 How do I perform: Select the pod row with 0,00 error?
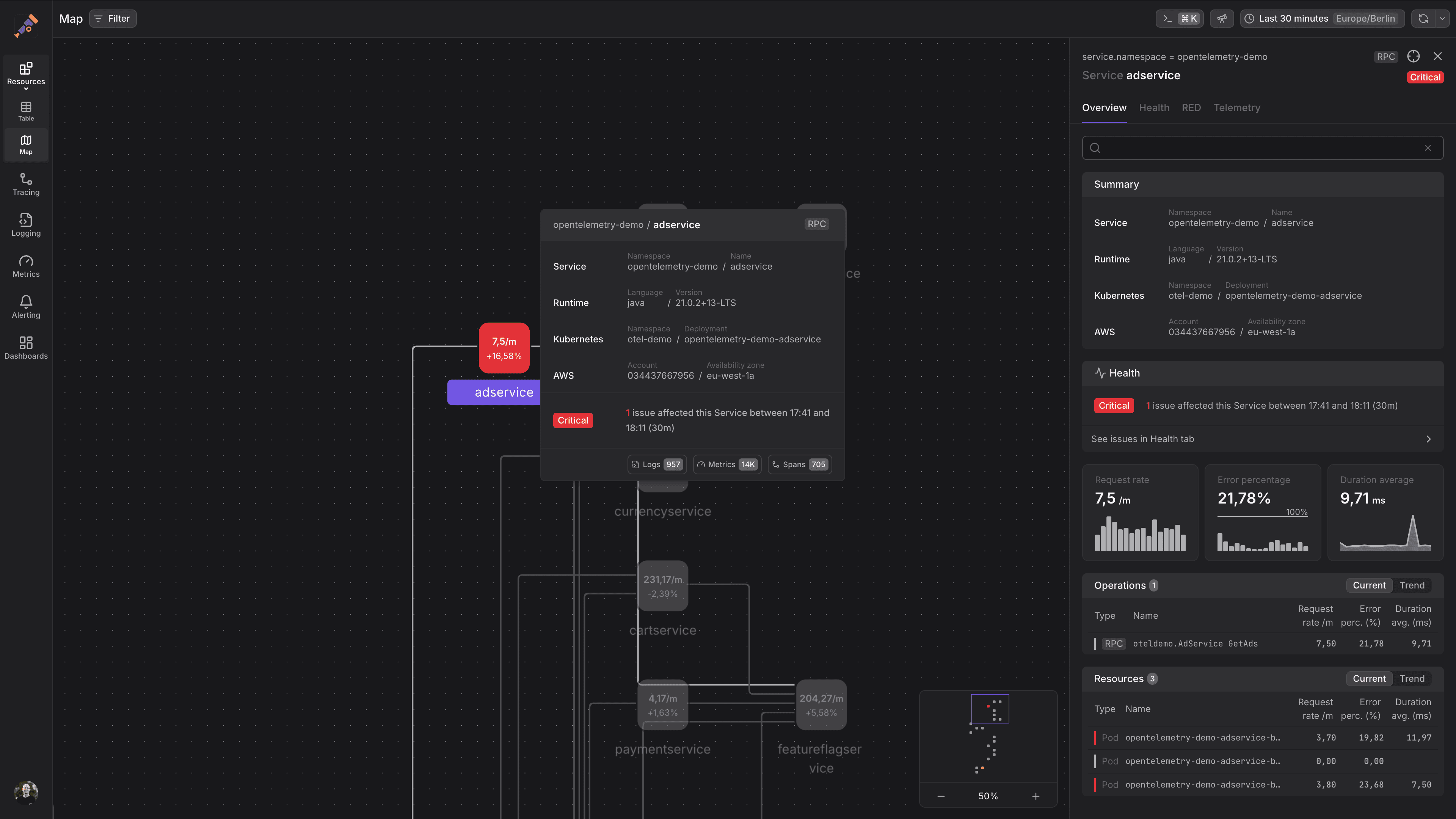(1263, 761)
